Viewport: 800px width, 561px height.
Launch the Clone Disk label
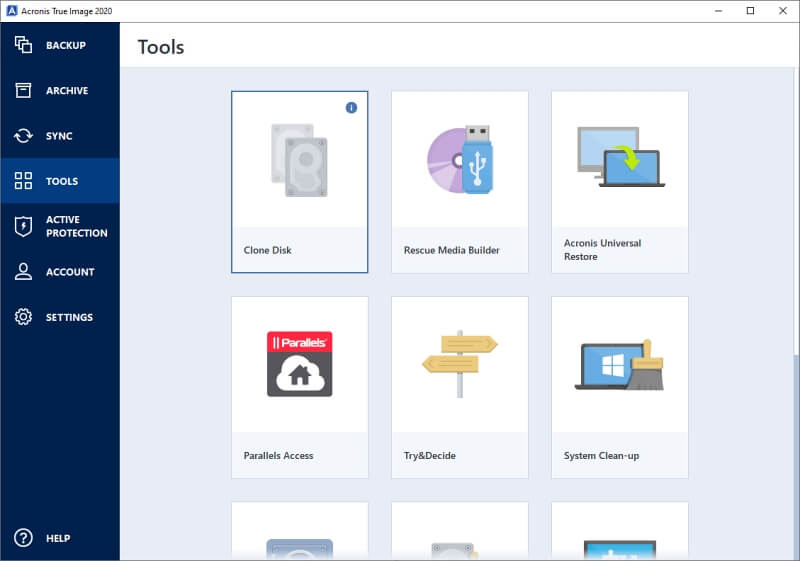[x=267, y=250]
